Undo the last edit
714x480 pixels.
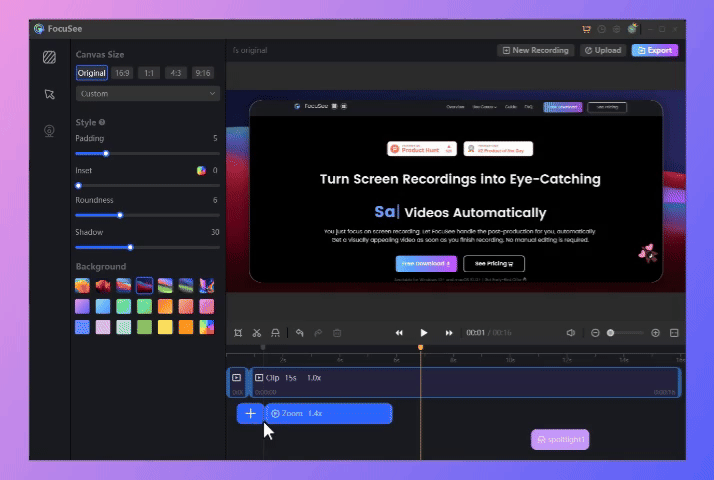tap(300, 333)
